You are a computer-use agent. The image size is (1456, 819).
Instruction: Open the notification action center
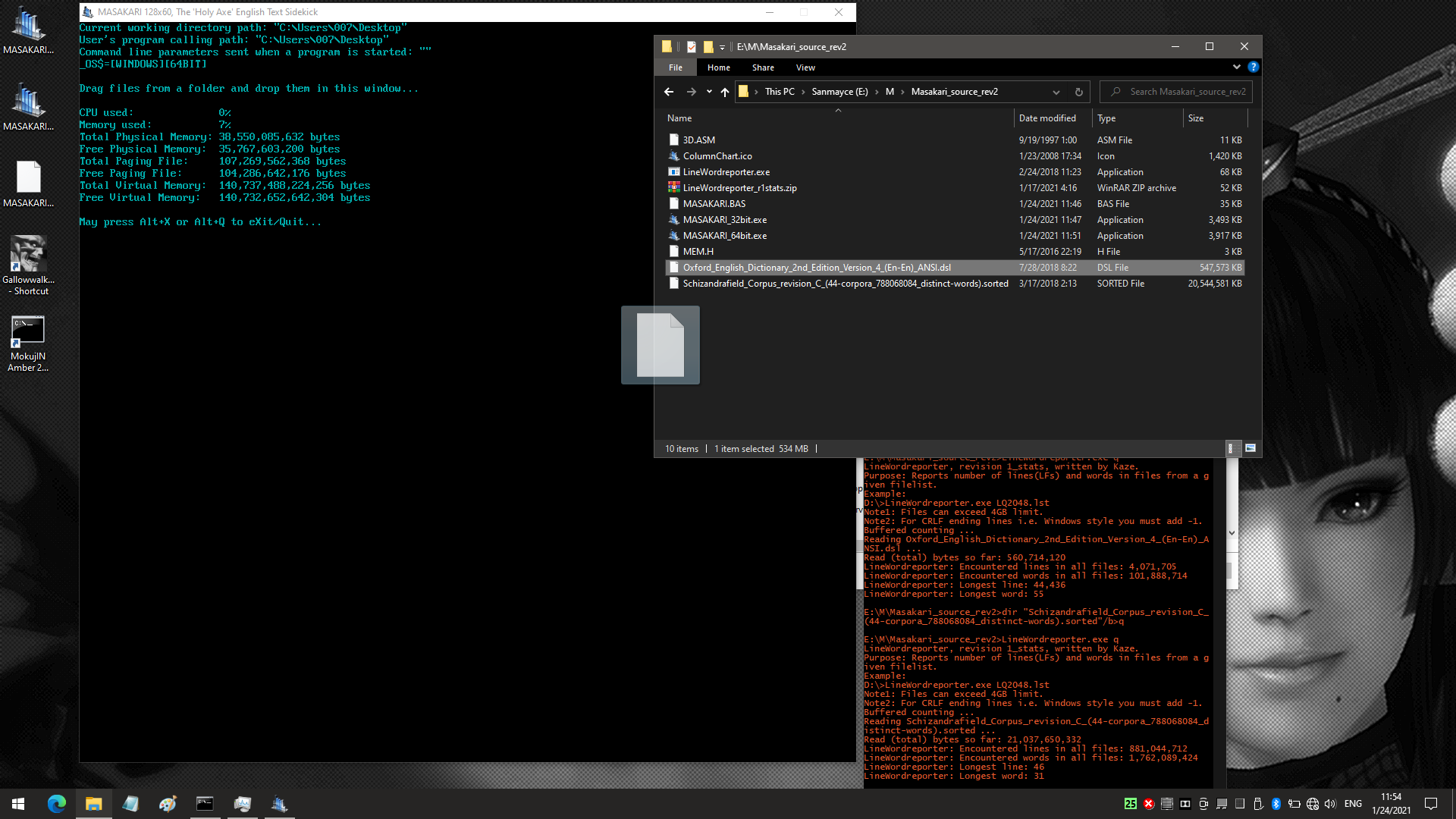pos(1431,804)
